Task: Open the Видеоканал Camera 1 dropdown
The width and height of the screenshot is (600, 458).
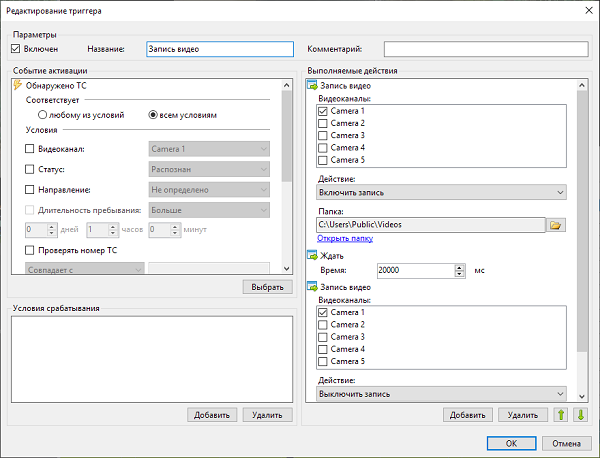Action: pyautogui.click(x=209, y=149)
